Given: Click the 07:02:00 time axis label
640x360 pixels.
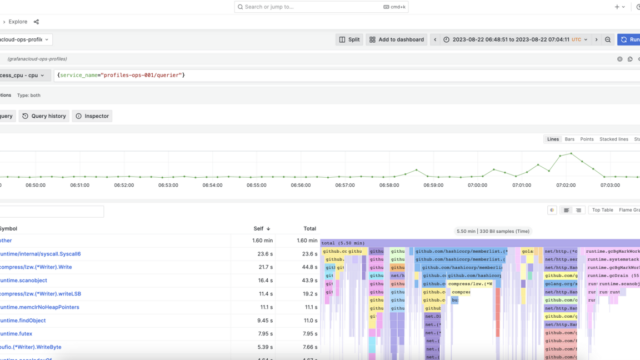Looking at the screenshot, I should pyautogui.click(x=566, y=185).
